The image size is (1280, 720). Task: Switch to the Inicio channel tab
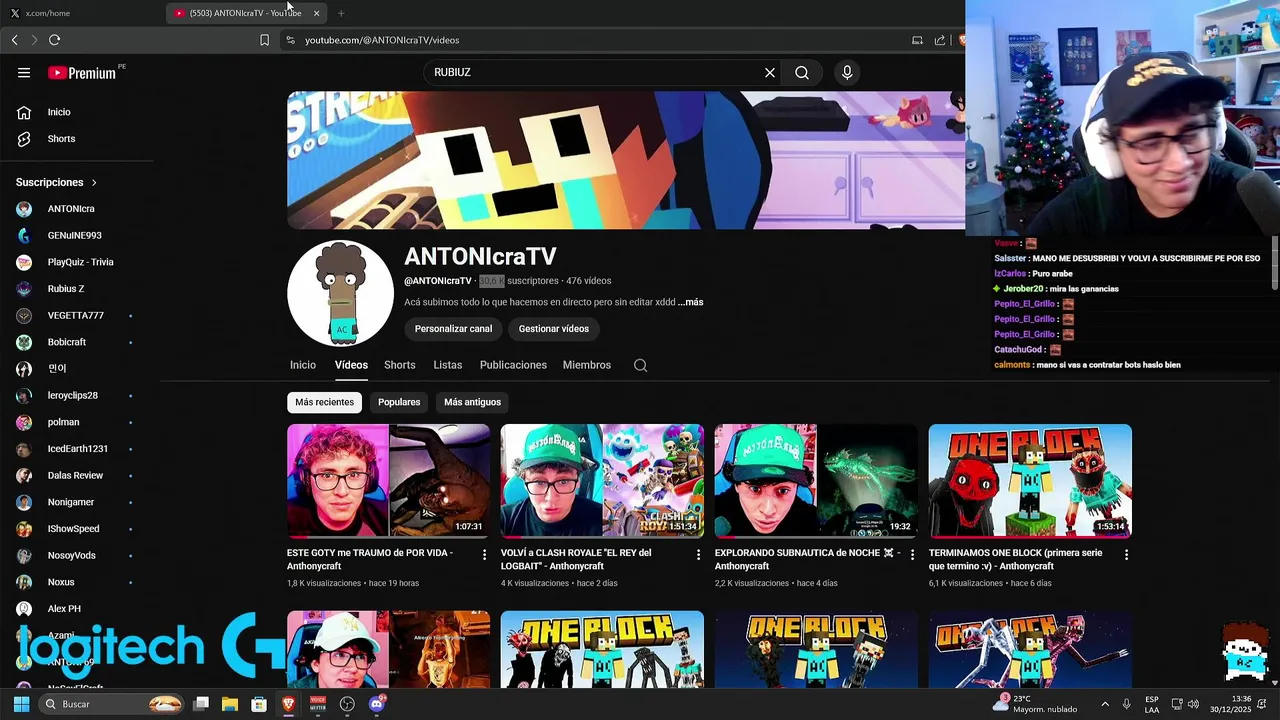303,365
